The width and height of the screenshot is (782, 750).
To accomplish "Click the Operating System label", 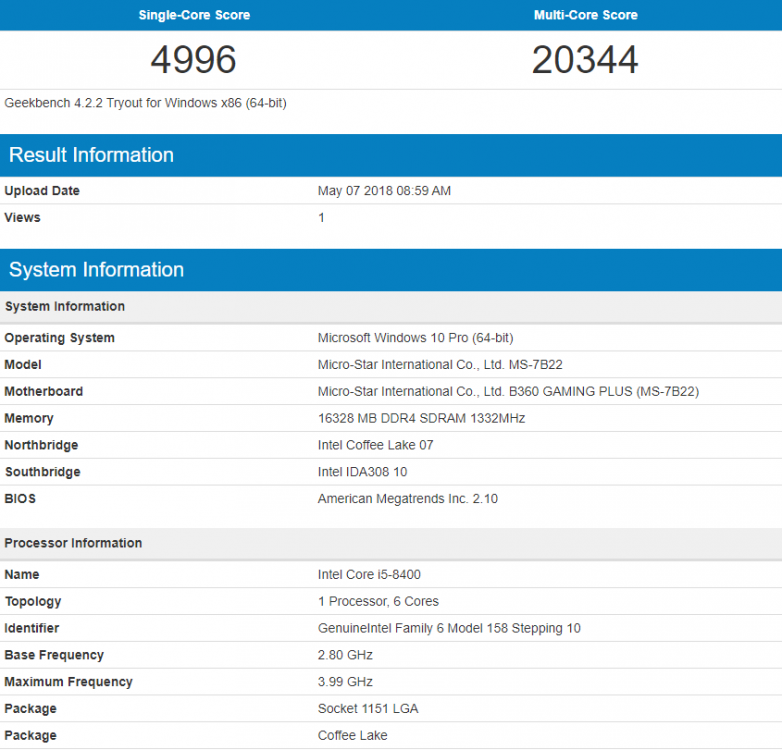I will 59,338.
